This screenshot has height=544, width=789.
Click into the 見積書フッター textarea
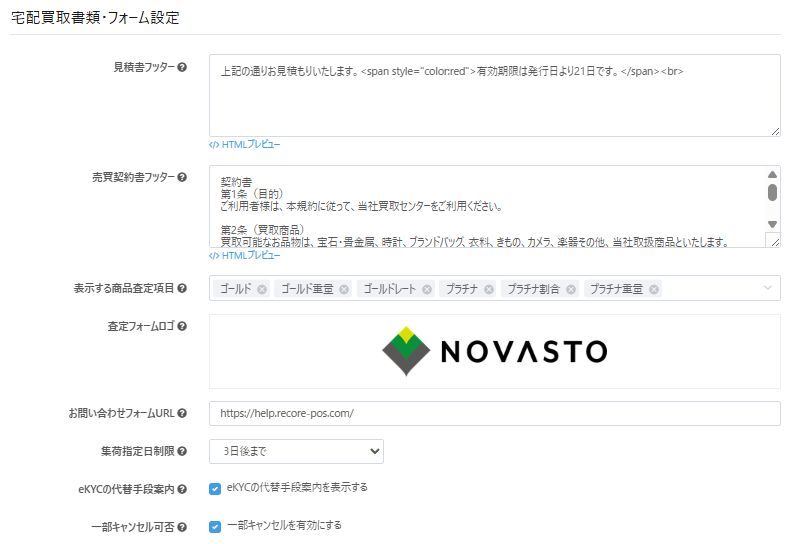coord(495,96)
